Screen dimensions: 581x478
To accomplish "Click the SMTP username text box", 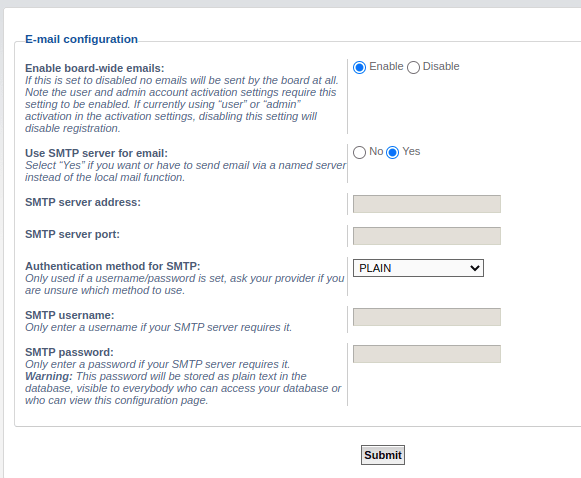I will click(426, 317).
